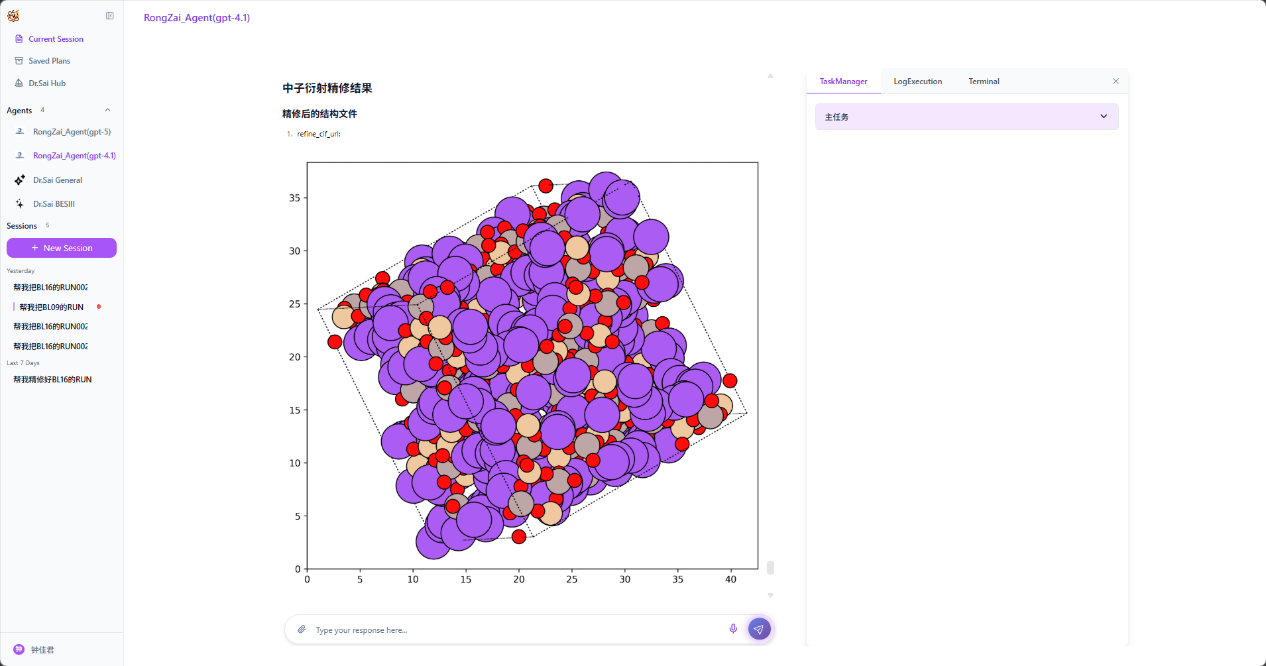
Task: Click the app logo at top left
Action: coord(13,16)
